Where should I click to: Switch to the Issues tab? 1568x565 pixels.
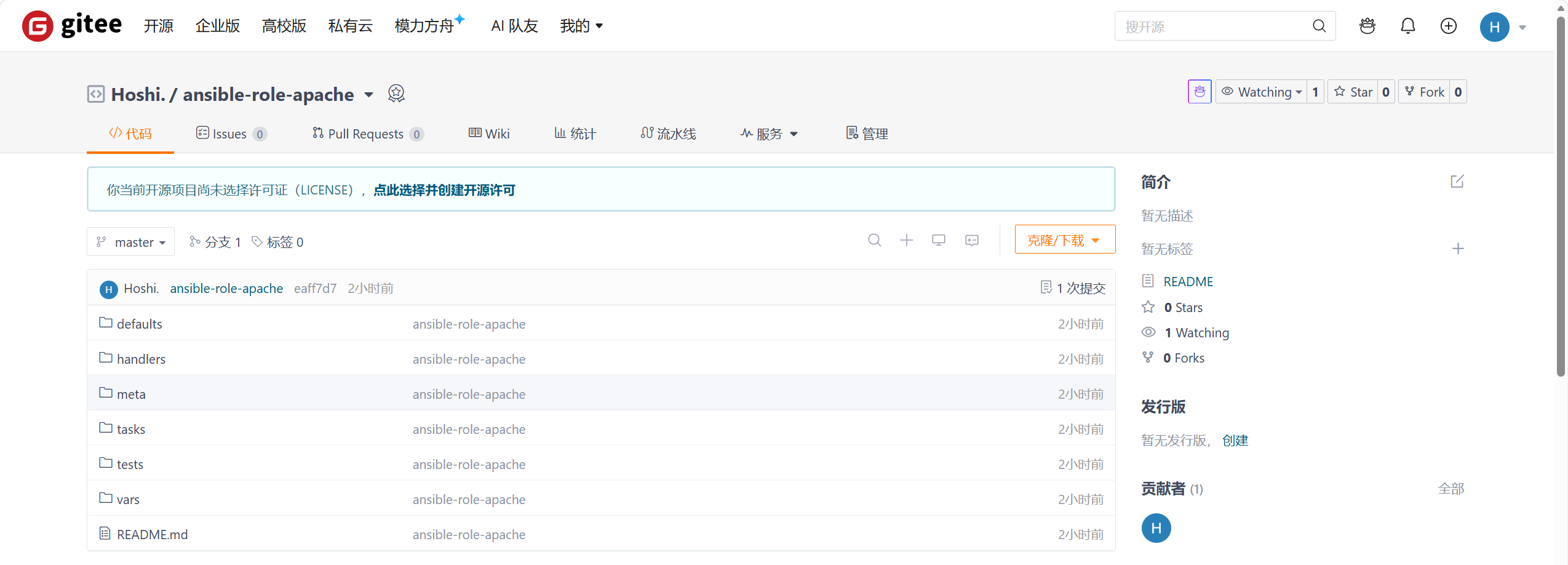click(231, 134)
